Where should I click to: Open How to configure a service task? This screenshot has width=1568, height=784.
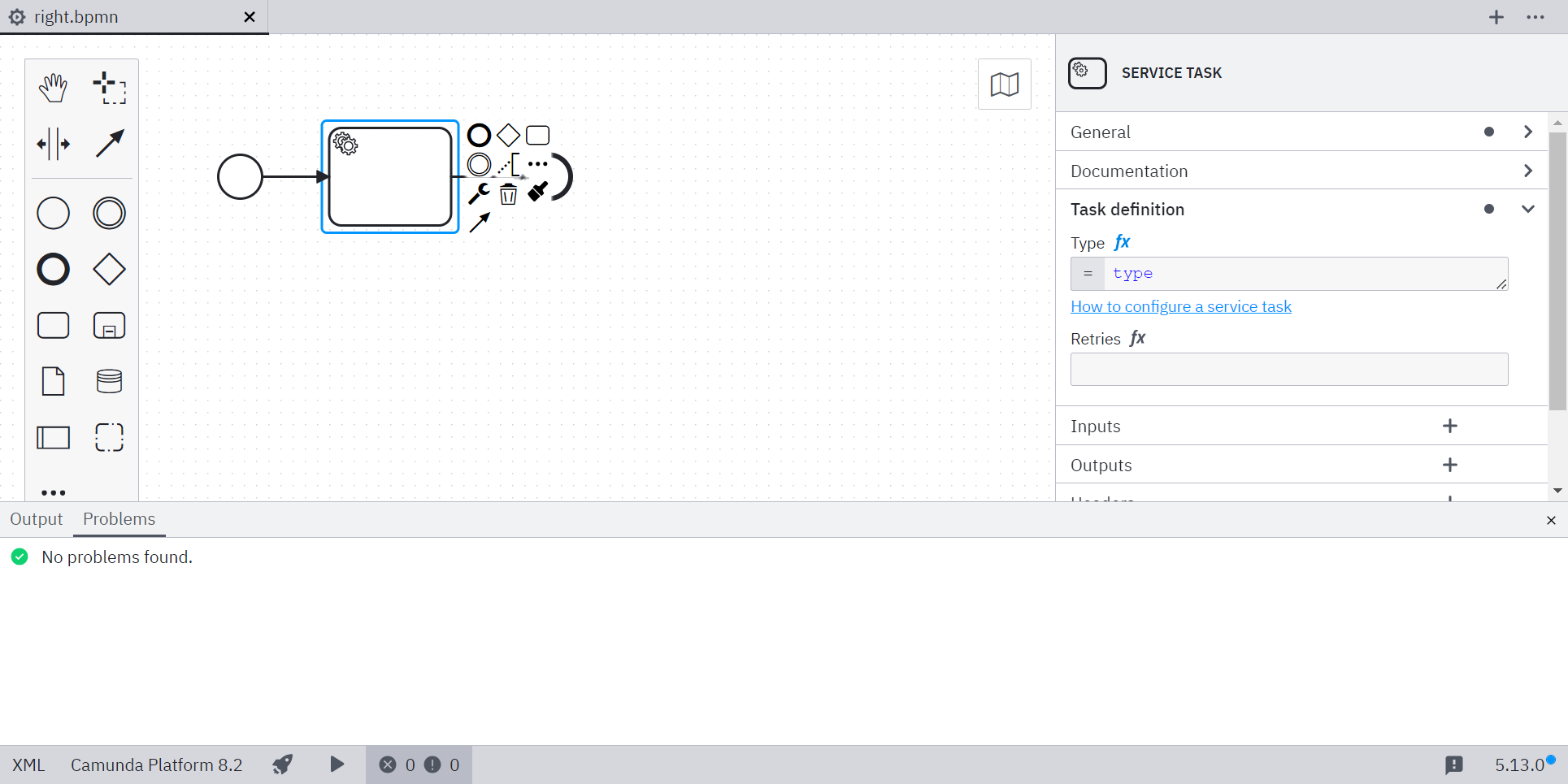point(1181,306)
